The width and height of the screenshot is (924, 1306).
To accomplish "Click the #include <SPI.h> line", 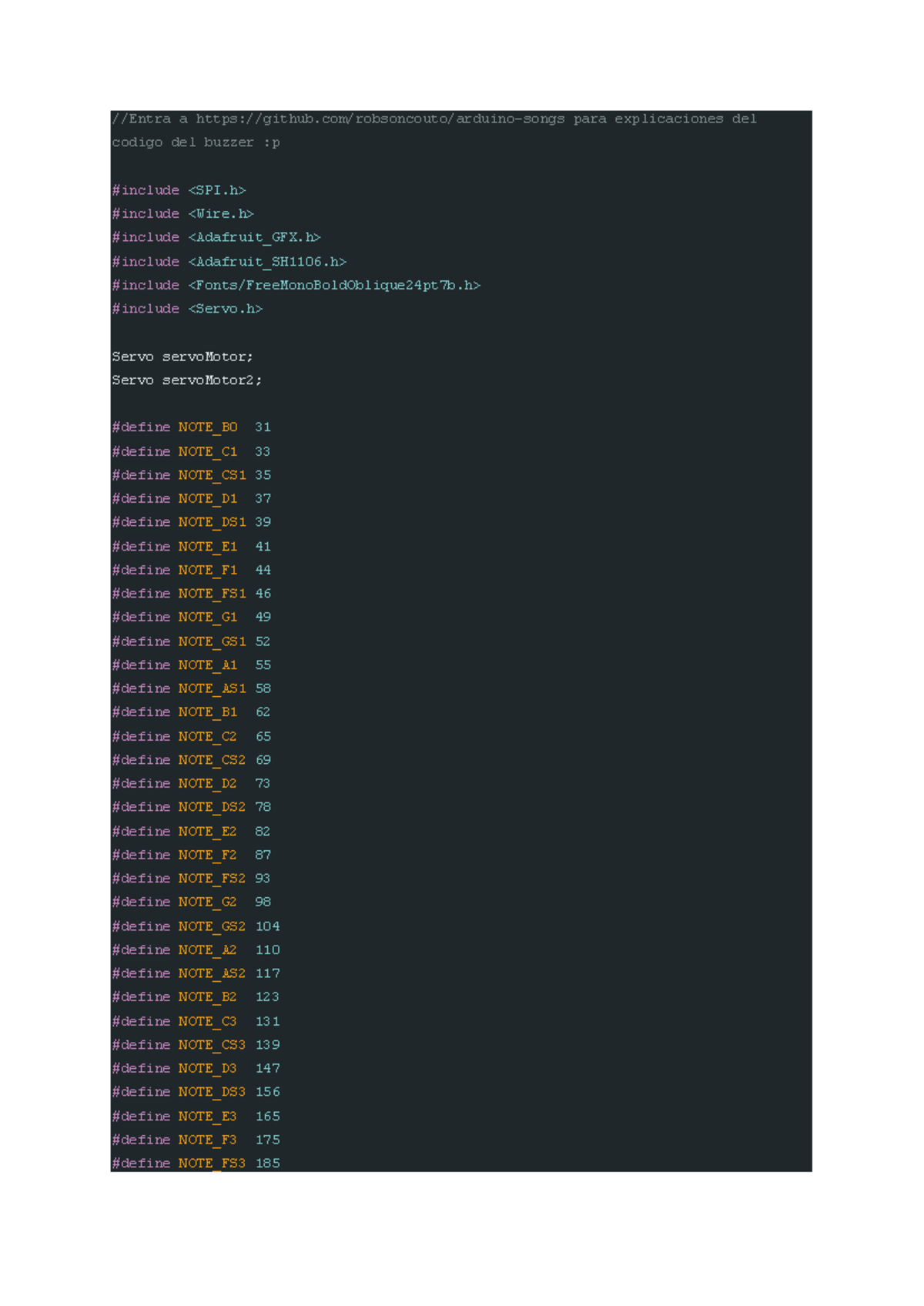I will coord(179,190).
